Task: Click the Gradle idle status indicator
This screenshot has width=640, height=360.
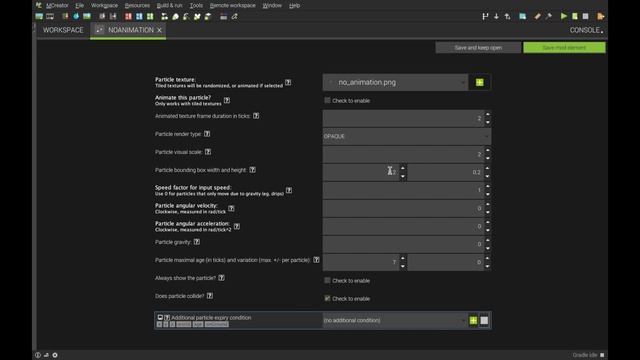Action: [588, 355]
